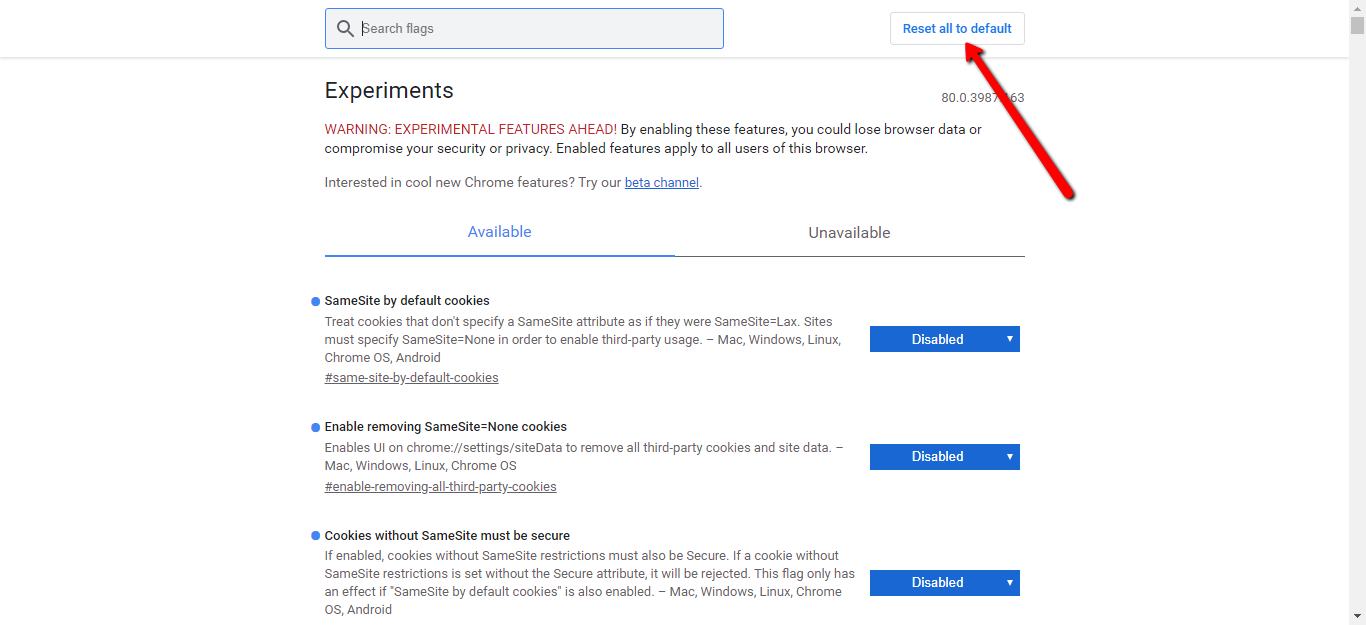This screenshot has height=625, width=1366.
Task: Open Disabled dropdown for SameSite by default cookies
Action: [944, 339]
